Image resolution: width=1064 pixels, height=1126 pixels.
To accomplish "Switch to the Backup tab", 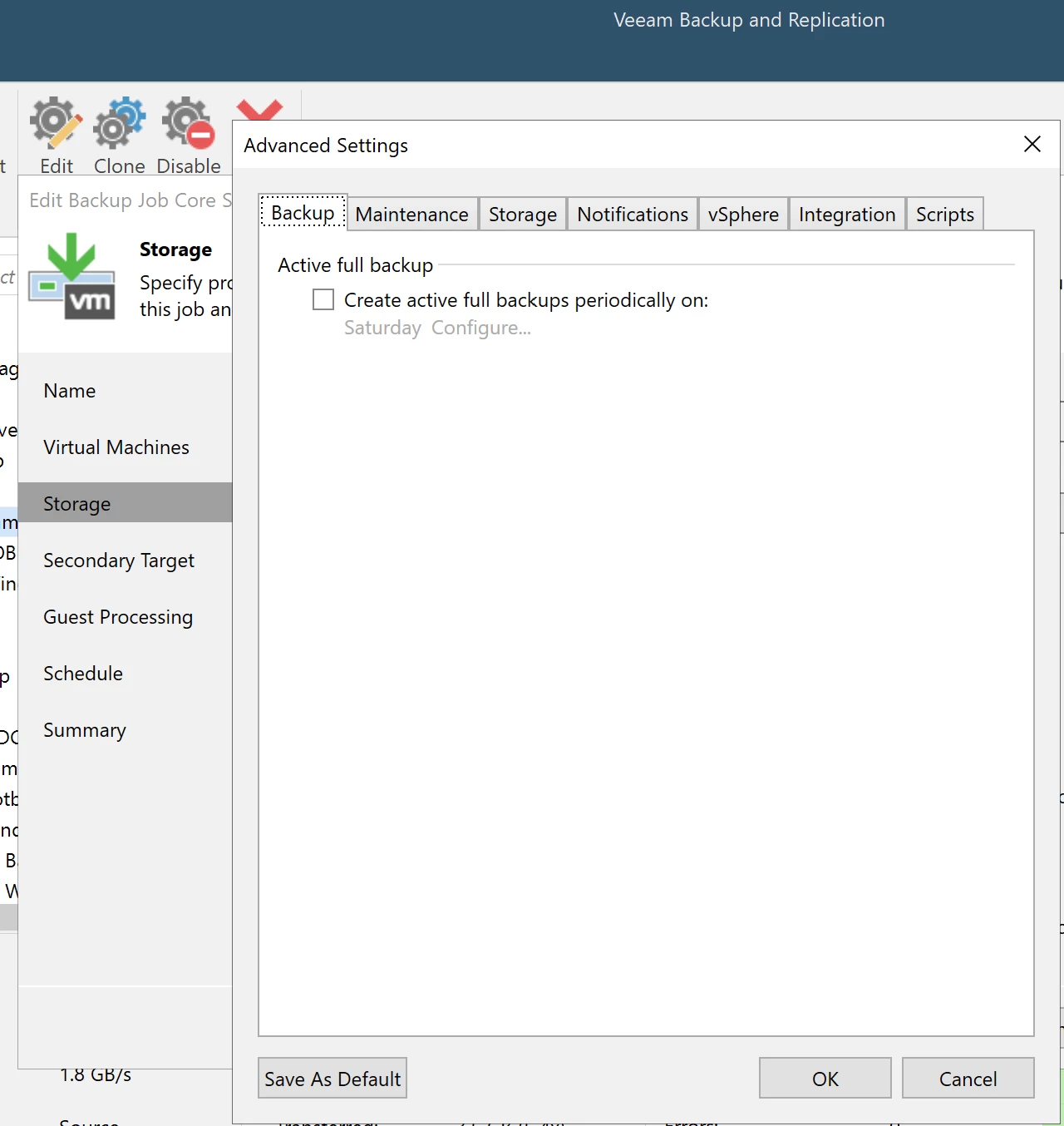I will point(303,213).
